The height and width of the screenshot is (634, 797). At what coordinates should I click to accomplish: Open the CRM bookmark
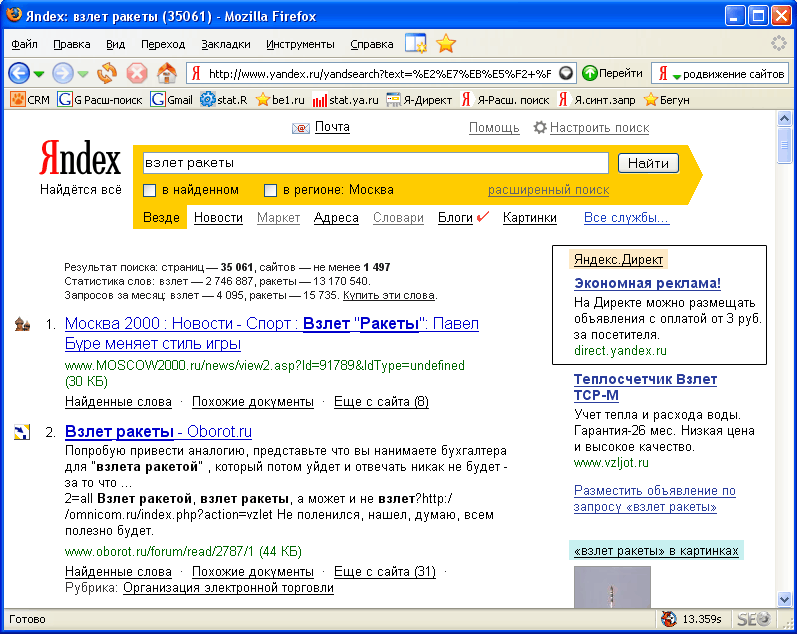pyautogui.click(x=30, y=100)
